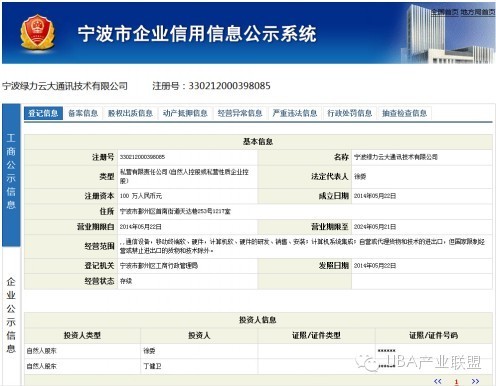
Task: Click the site title 宁波市企业信用信息公示系统
Action: (x=197, y=34)
